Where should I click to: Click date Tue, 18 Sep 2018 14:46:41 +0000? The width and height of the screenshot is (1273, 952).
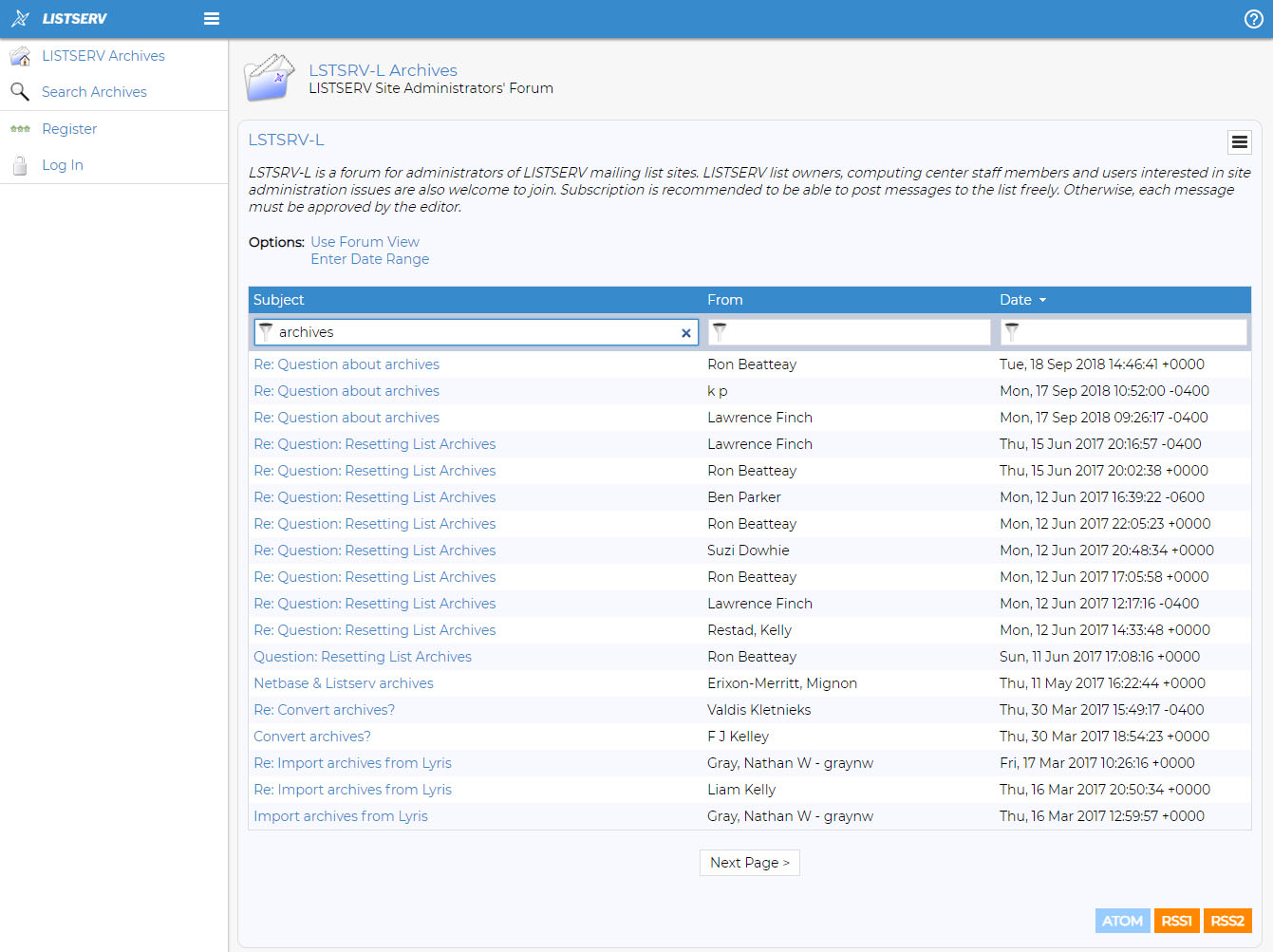pyautogui.click(x=1102, y=364)
